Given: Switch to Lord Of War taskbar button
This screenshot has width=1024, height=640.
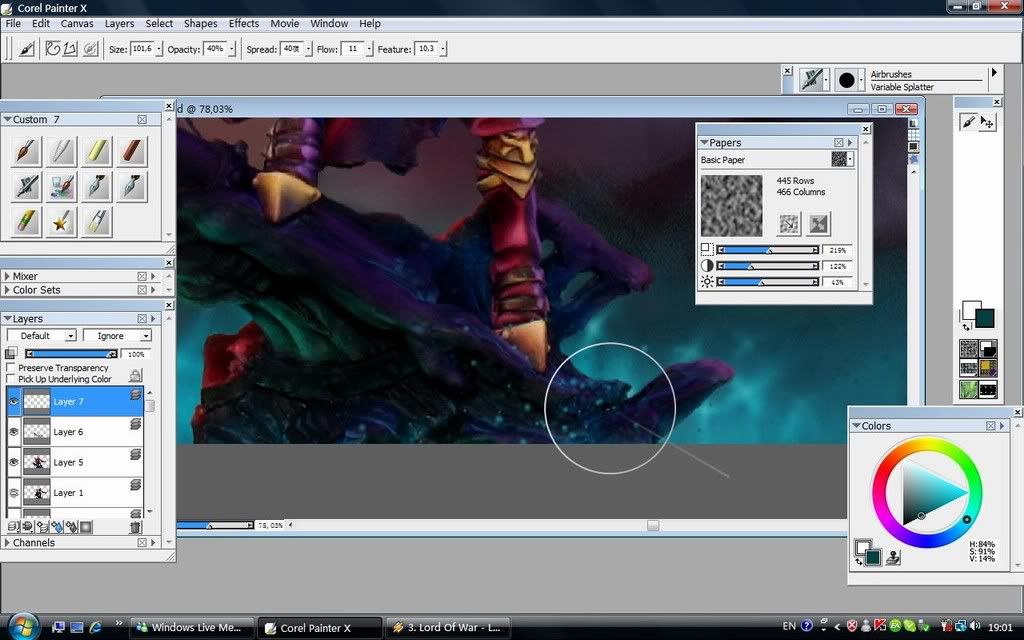Looking at the screenshot, I should pyautogui.click(x=447, y=628).
